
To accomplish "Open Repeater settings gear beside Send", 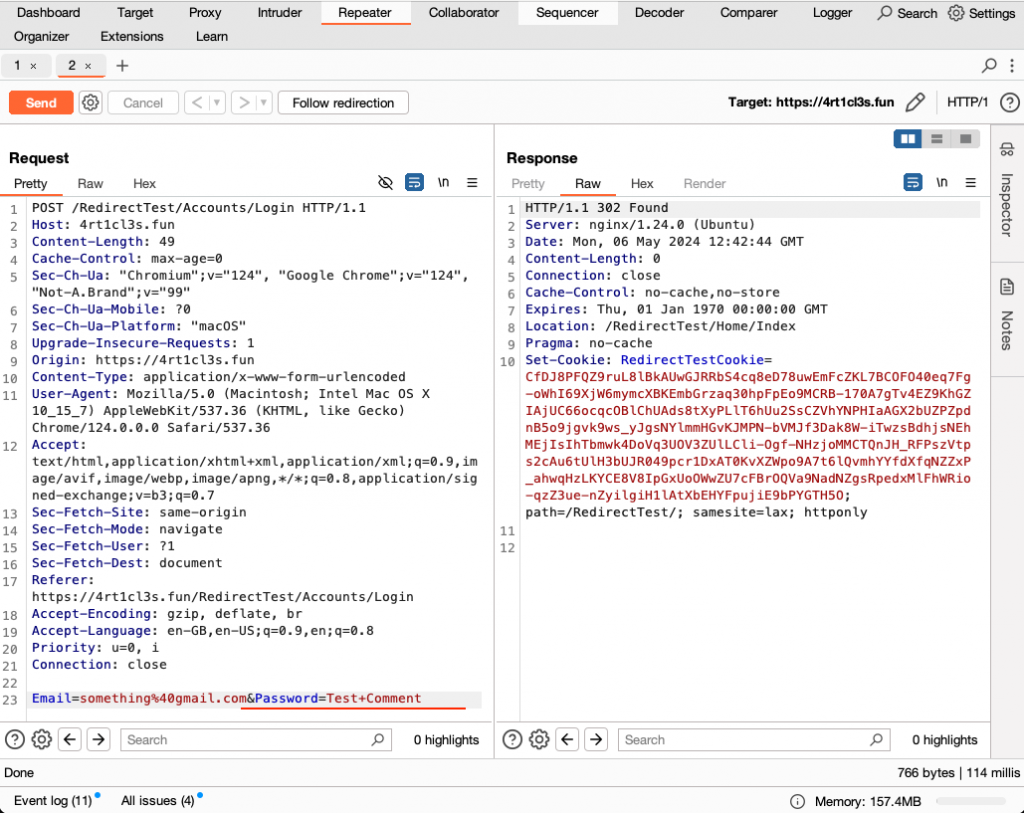I will click(91, 102).
